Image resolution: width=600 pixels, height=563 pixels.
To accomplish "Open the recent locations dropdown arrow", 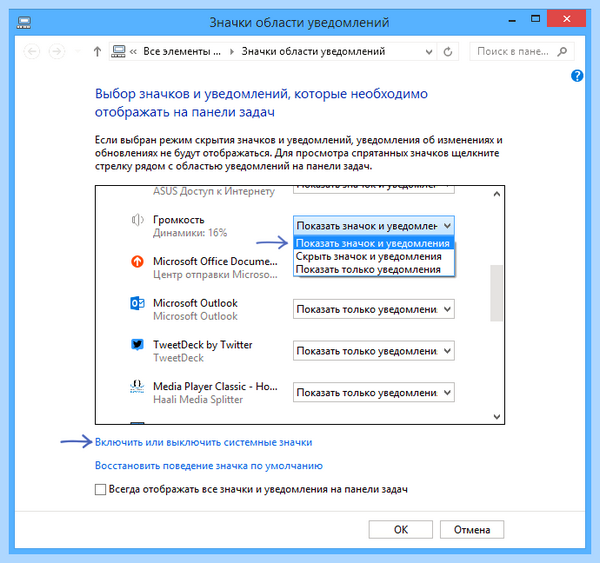I will (78, 52).
